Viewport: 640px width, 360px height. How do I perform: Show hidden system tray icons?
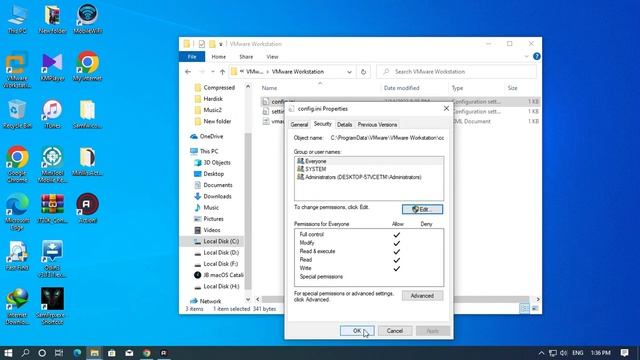coord(542,353)
